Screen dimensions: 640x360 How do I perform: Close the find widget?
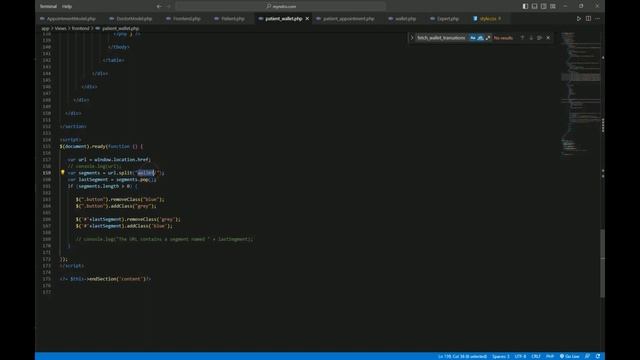pyautogui.click(x=548, y=38)
